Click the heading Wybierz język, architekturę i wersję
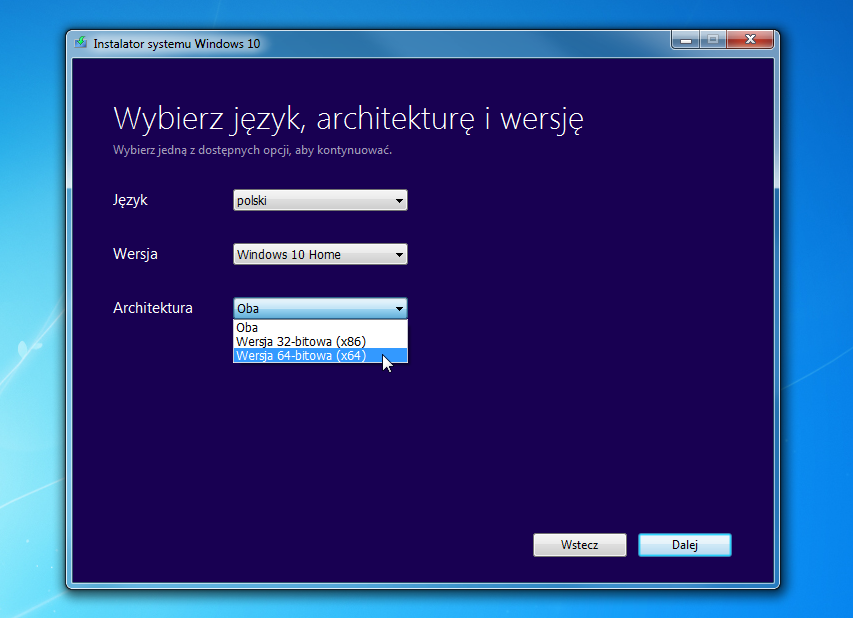The image size is (853, 618). point(348,119)
